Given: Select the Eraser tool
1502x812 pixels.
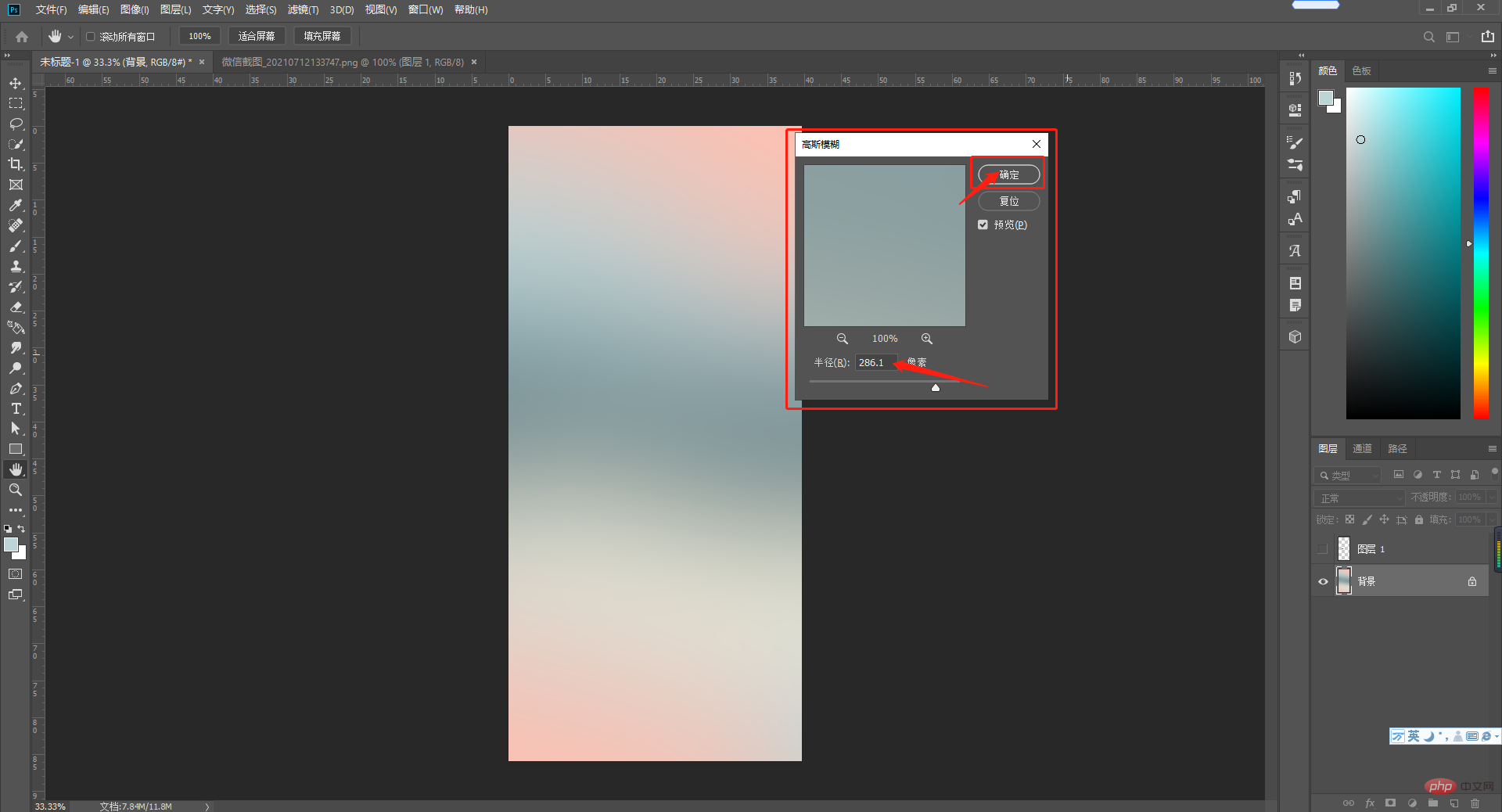Looking at the screenshot, I should point(16,307).
